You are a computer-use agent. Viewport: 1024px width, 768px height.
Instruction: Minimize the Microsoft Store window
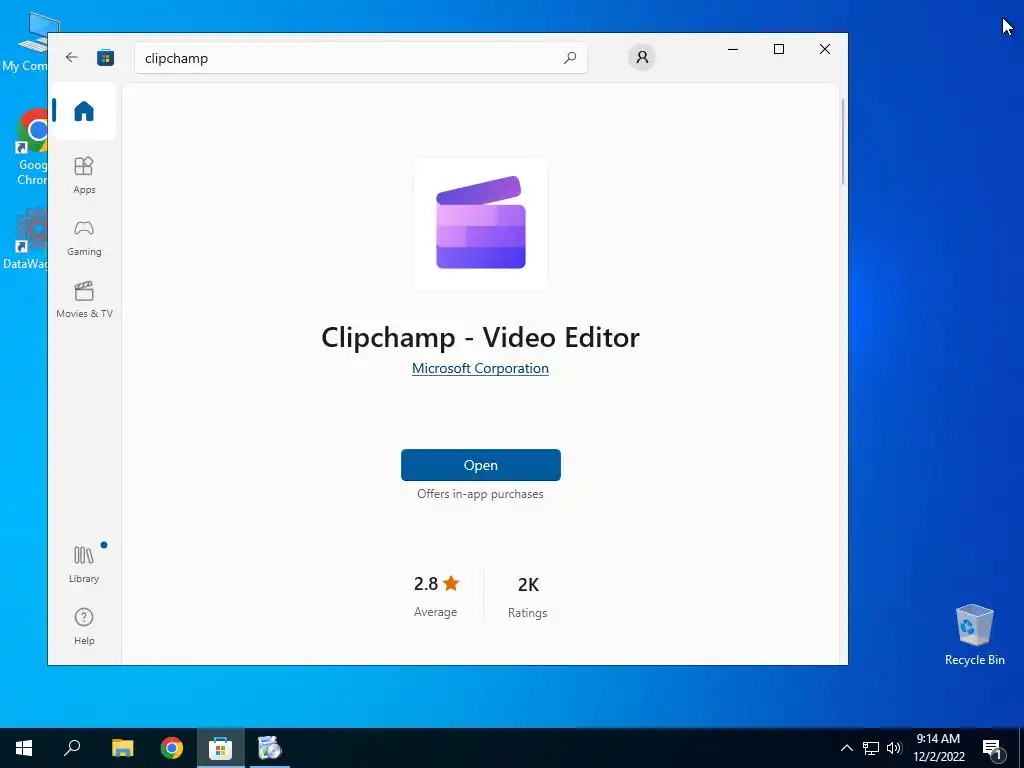coord(733,49)
